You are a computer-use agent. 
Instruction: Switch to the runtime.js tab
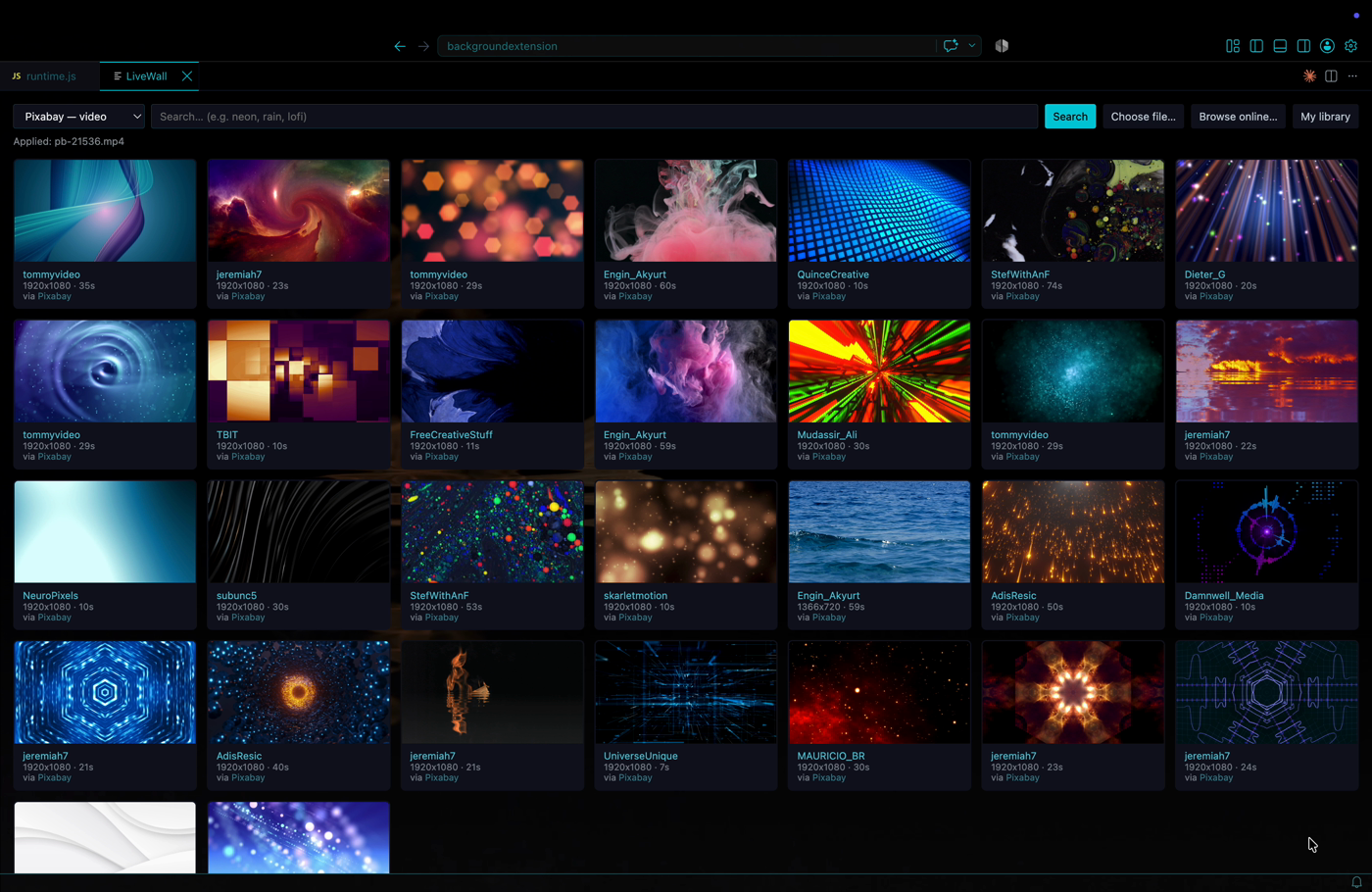(50, 75)
